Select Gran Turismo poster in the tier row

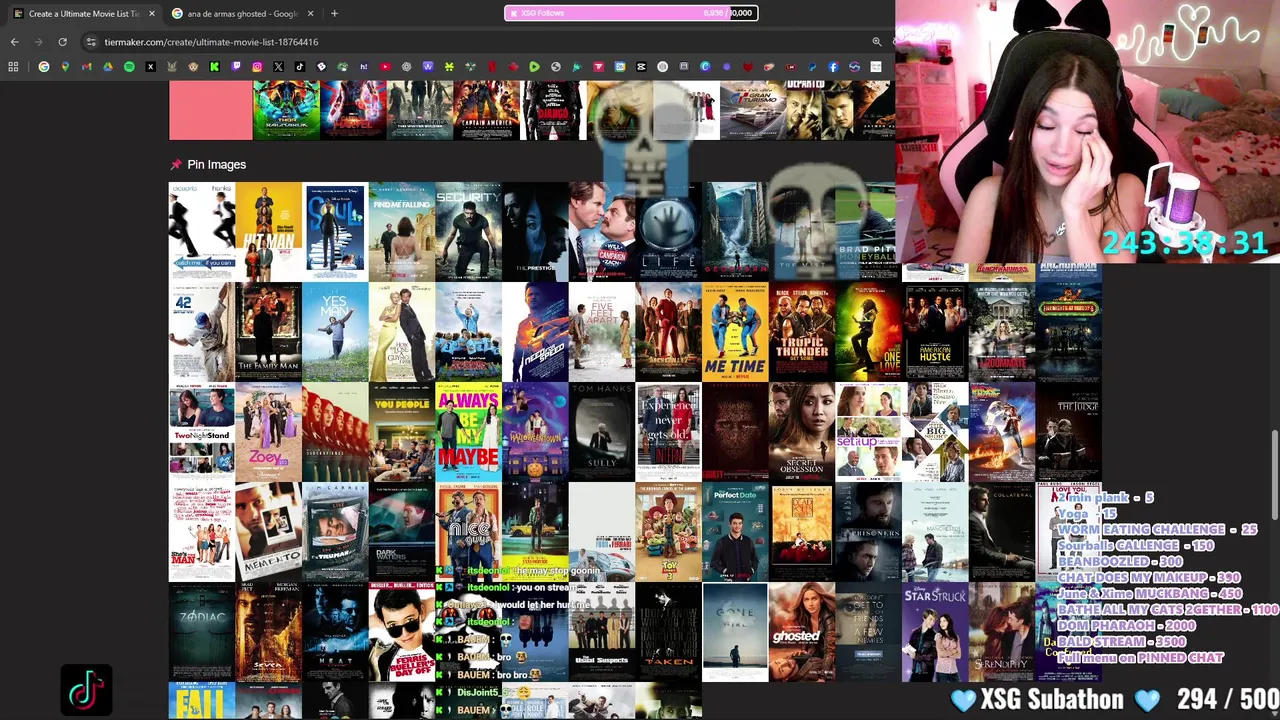click(x=752, y=110)
